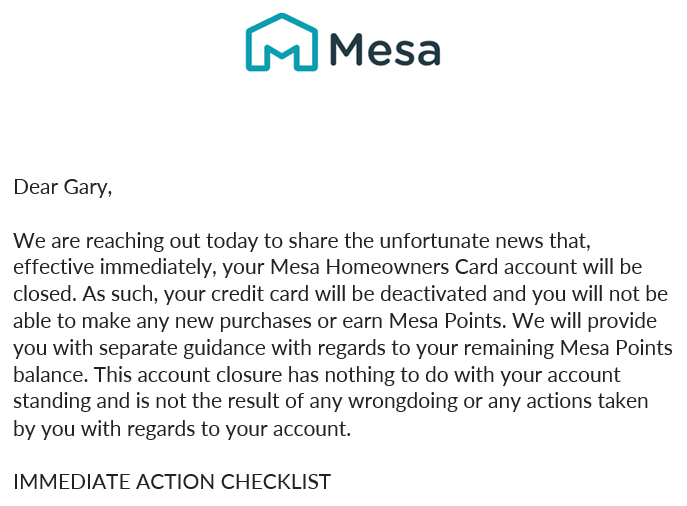Screen dimensions: 687x506
Task: Click the phrase "Mesa Homeowners Card"
Action: pos(377,267)
